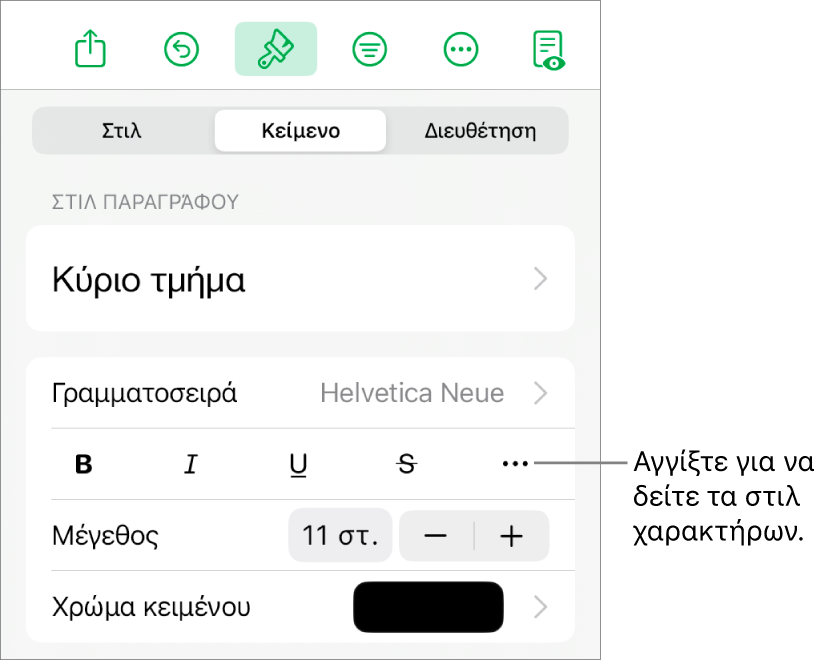The width and height of the screenshot is (833, 662).
Task: Tap the Share icon in the toolbar
Action: 90,48
